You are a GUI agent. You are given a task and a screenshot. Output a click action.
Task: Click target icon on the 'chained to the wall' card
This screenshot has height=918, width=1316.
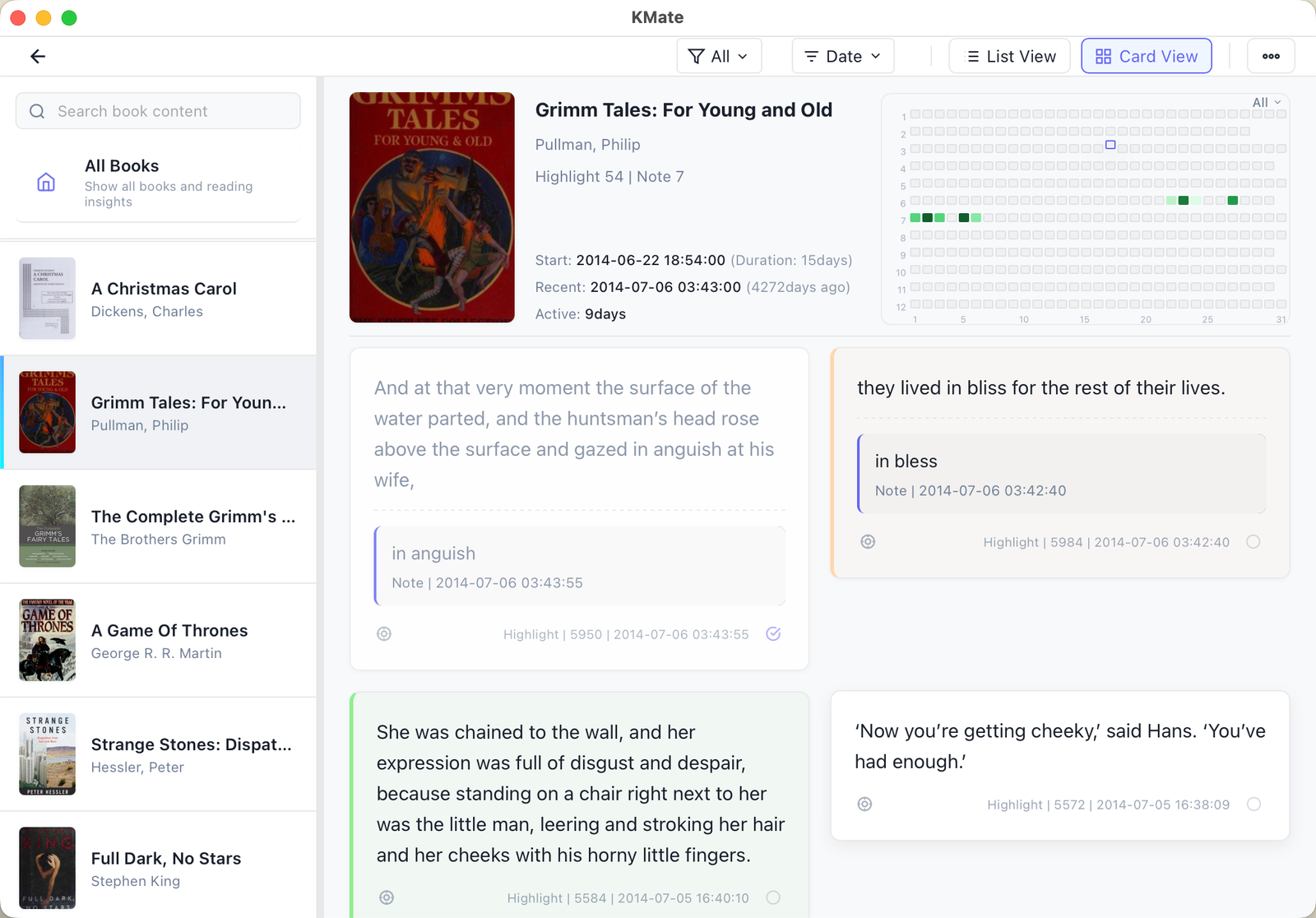(x=387, y=897)
